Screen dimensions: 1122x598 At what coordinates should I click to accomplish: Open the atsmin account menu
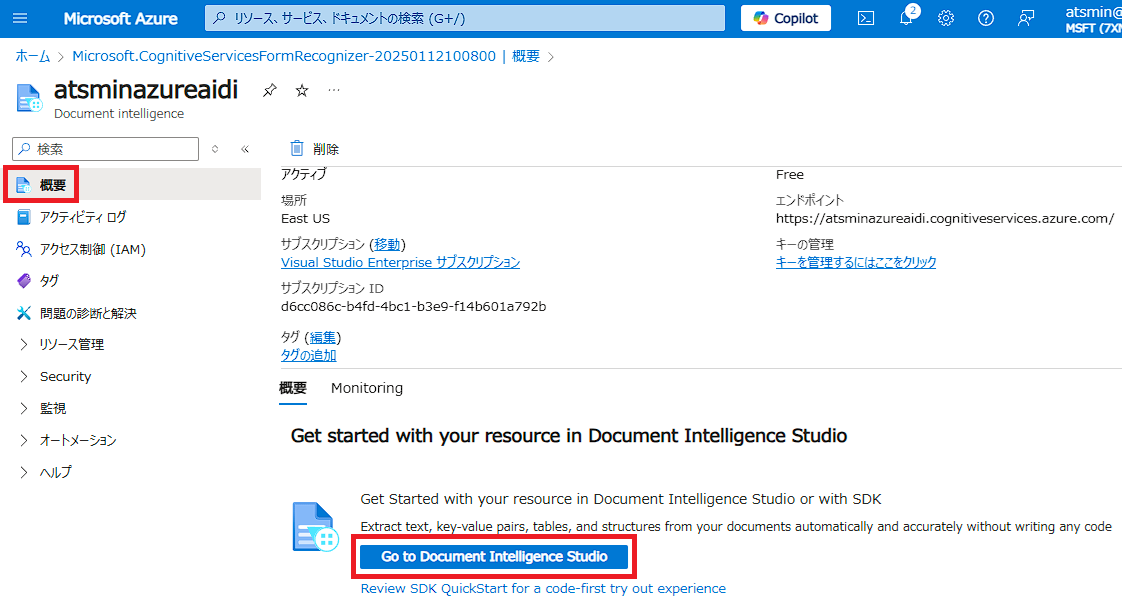click(x=1093, y=19)
